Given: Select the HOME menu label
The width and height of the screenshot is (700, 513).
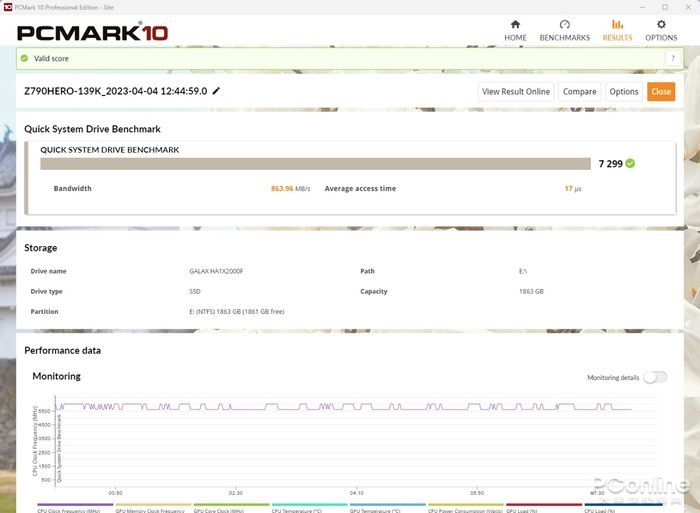Looking at the screenshot, I should point(515,38).
